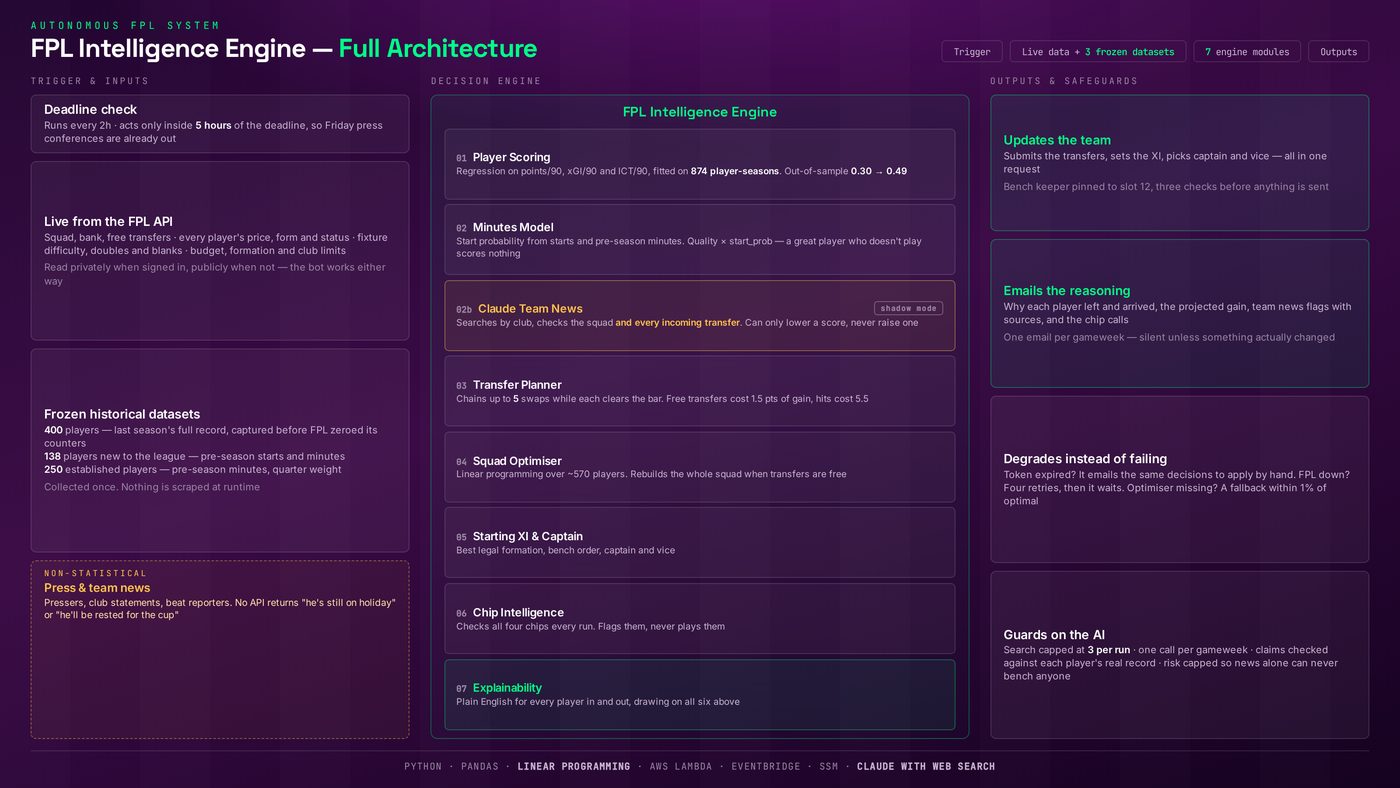1400x788 pixels.
Task: Select the 06 Chip Intelligence module
Action: (700, 619)
